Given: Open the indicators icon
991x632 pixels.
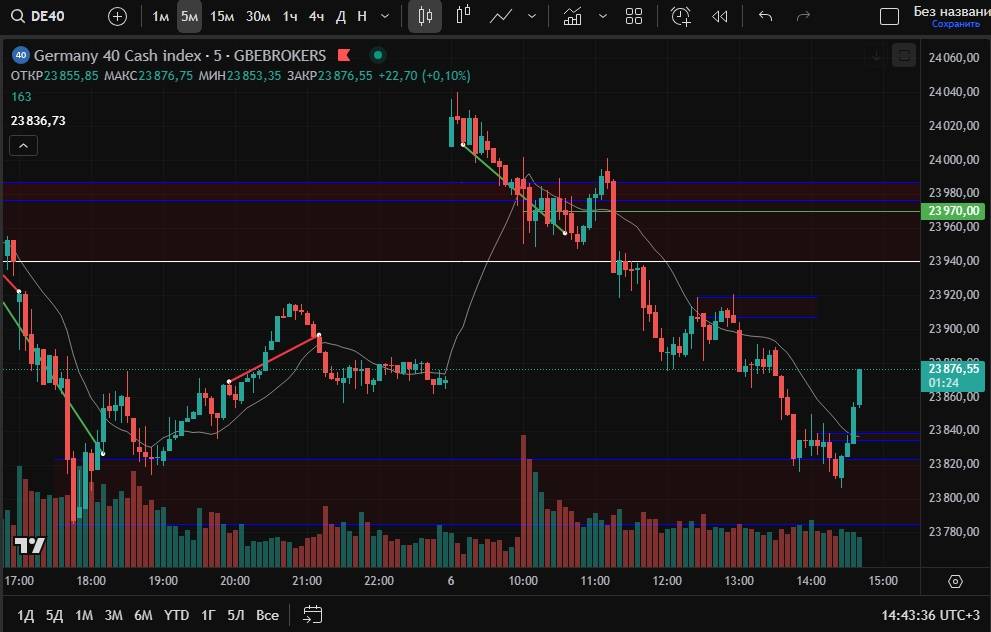Looking at the screenshot, I should (572, 16).
